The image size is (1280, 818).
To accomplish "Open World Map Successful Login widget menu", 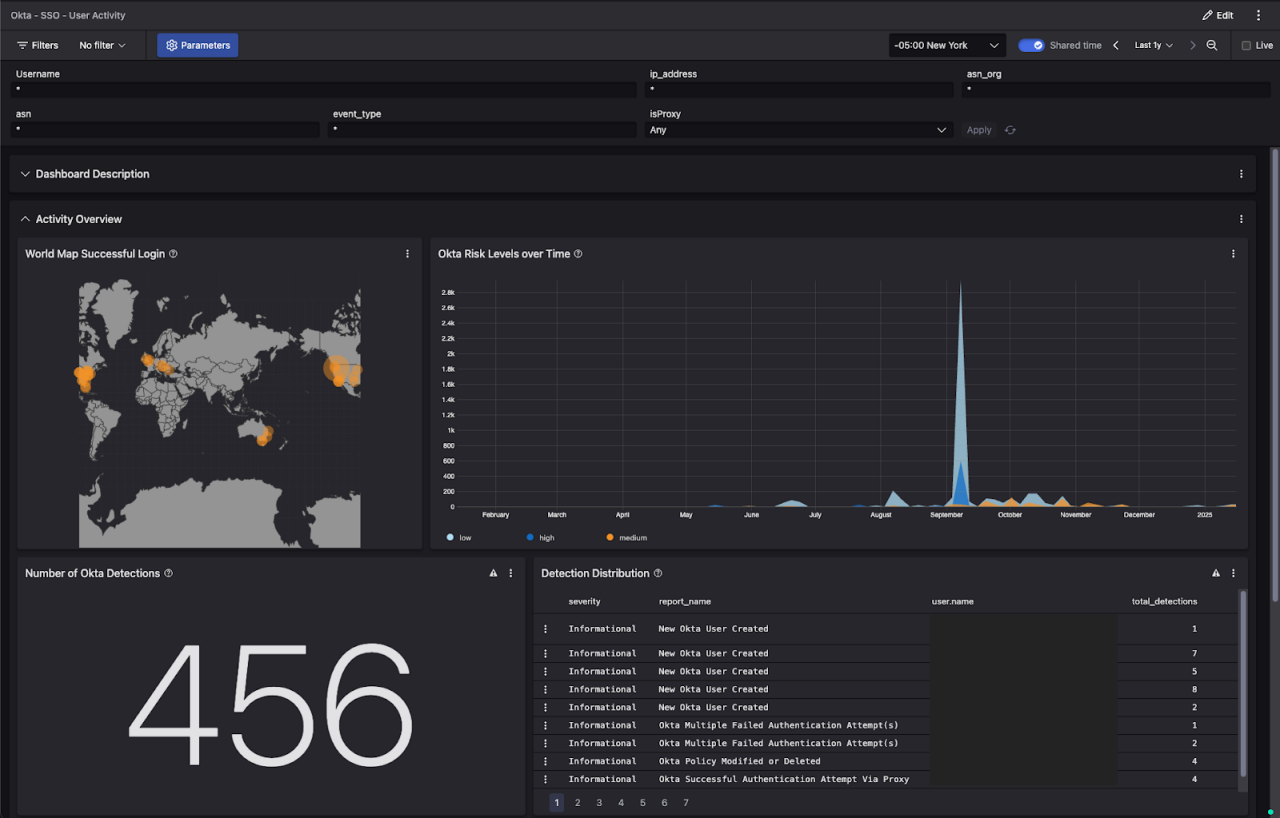I will pos(407,254).
